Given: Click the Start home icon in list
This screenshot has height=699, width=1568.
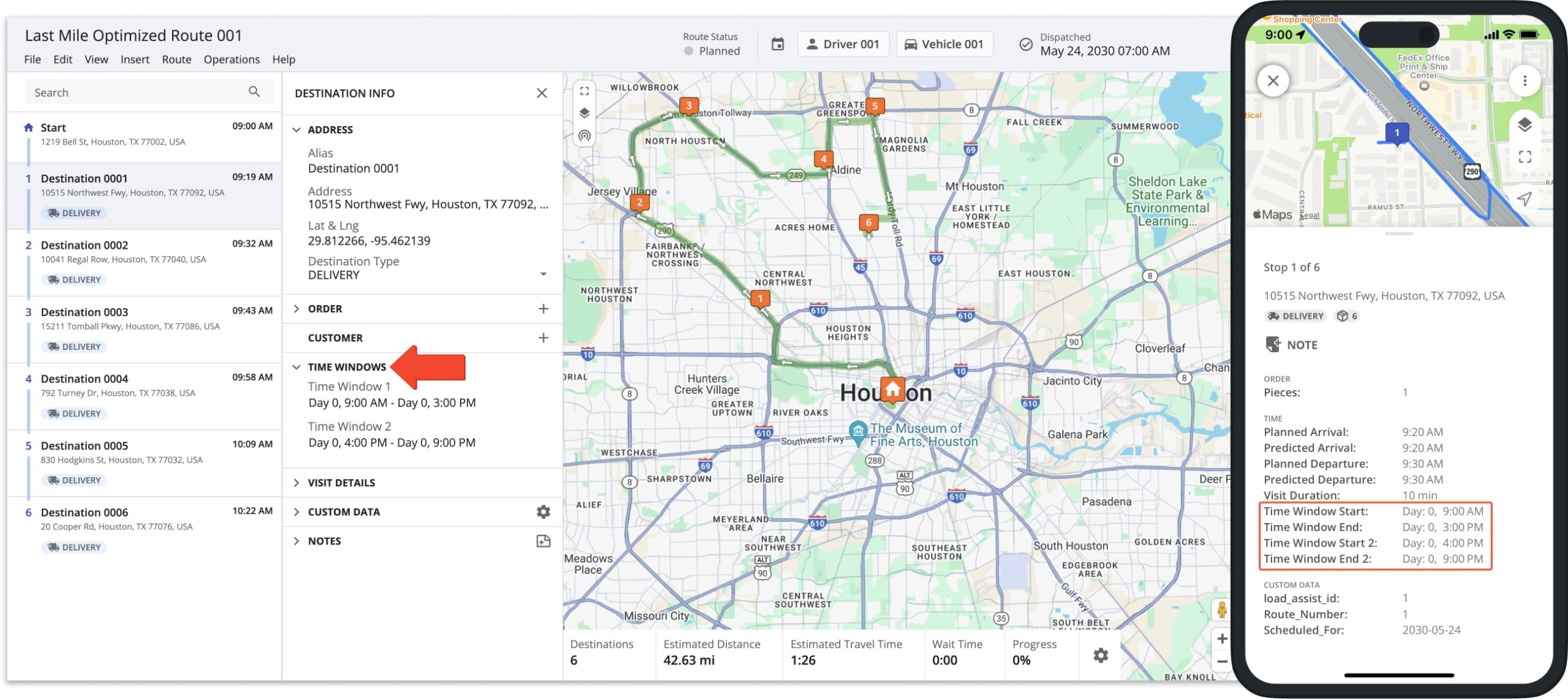Looking at the screenshot, I should click(28, 127).
